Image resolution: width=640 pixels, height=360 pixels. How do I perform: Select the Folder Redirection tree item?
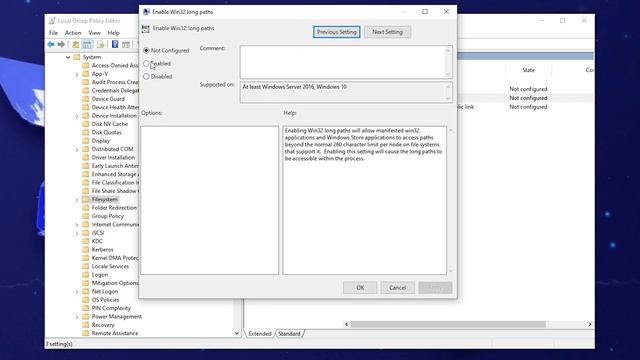114,208
